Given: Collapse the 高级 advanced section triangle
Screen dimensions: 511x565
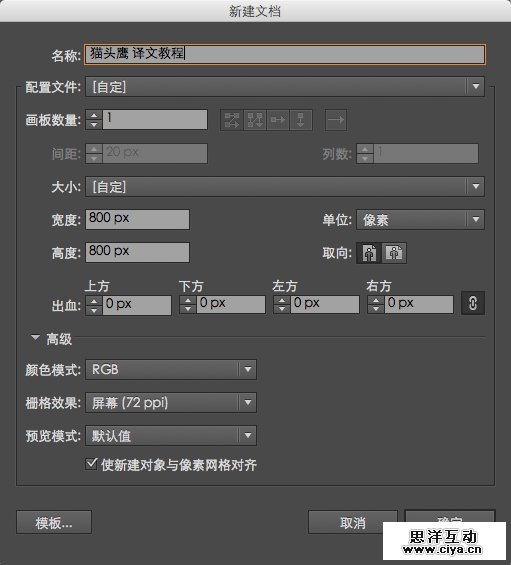Looking at the screenshot, I should tap(35, 338).
